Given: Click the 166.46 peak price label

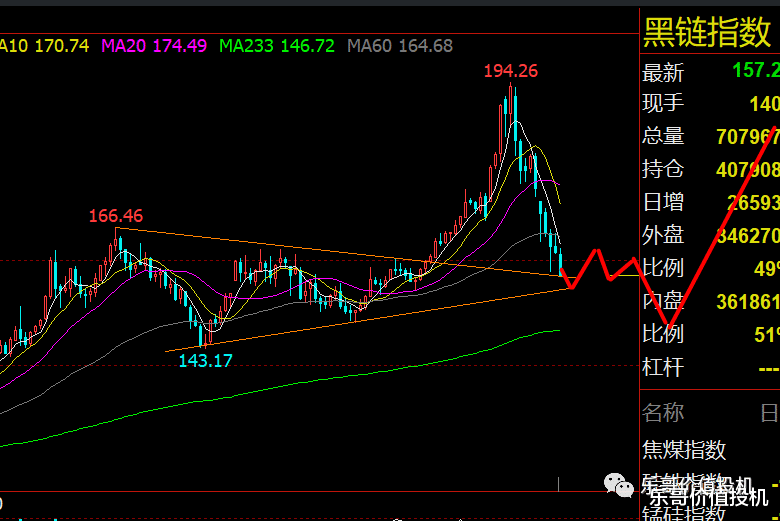Looking at the screenshot, I should click(x=116, y=216).
